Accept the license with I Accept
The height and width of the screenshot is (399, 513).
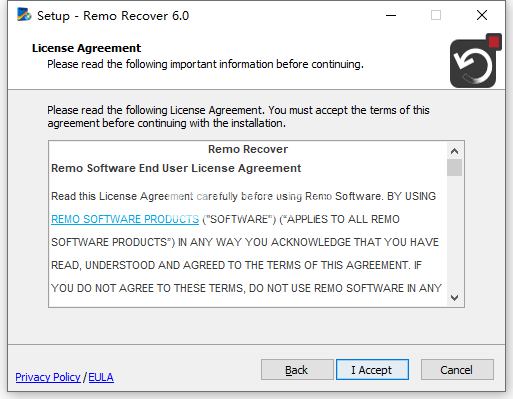coord(372,370)
